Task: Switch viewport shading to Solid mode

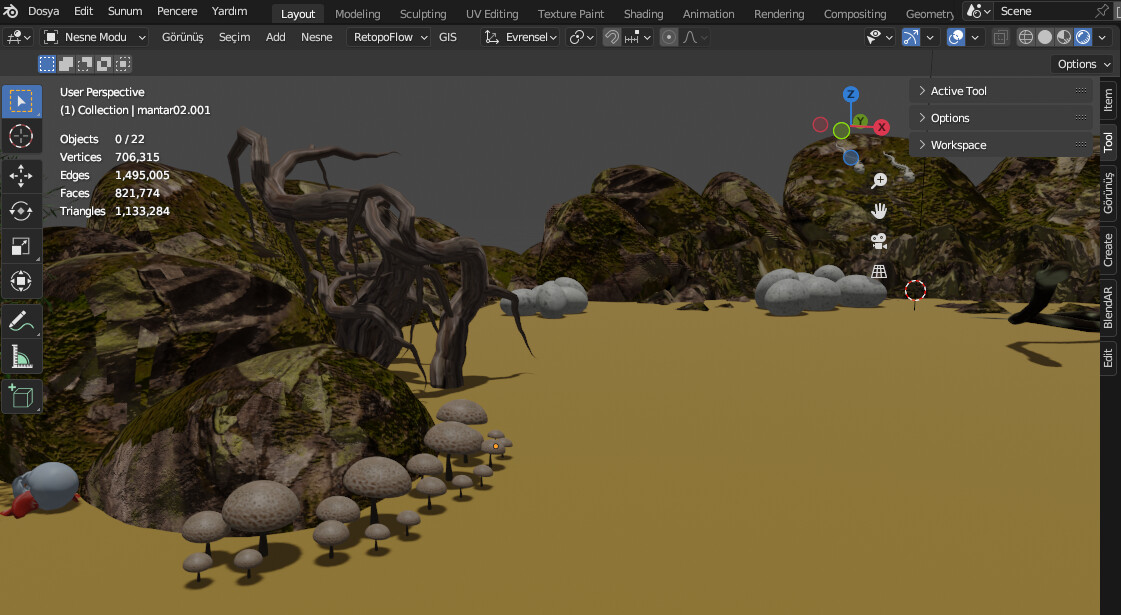Action: (1044, 37)
